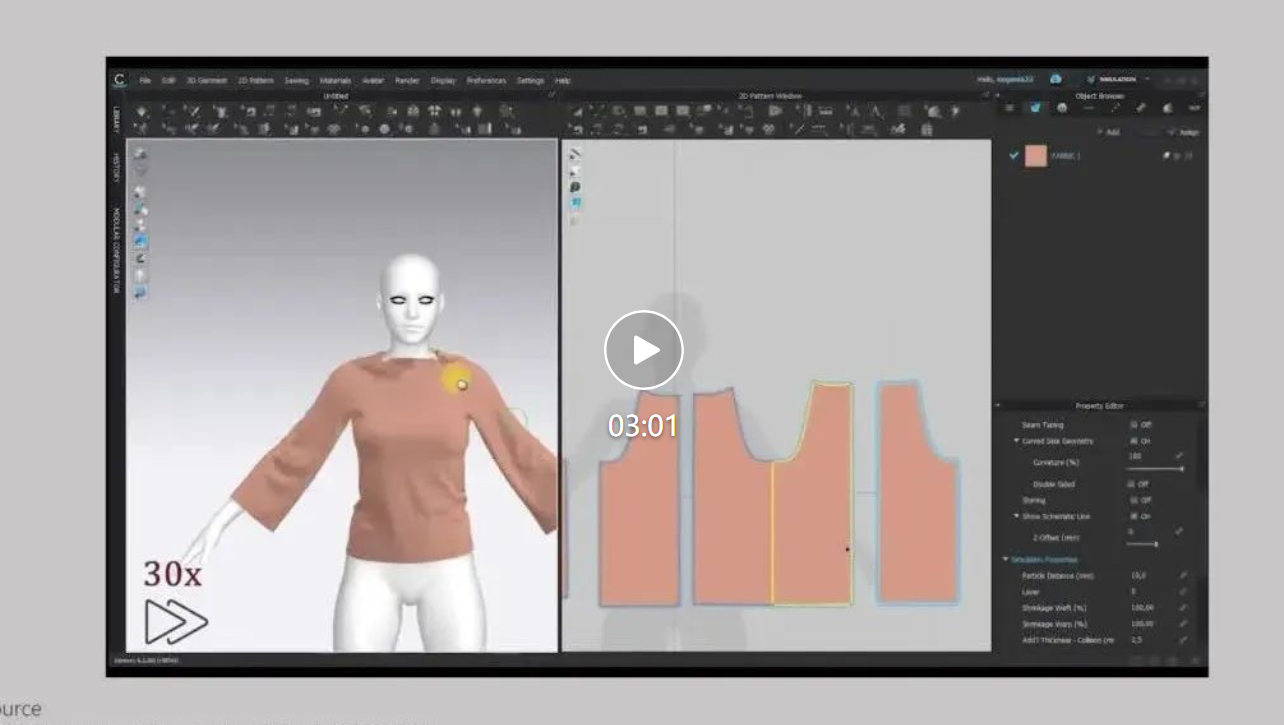Click the Property Editor panel title

tap(1100, 406)
